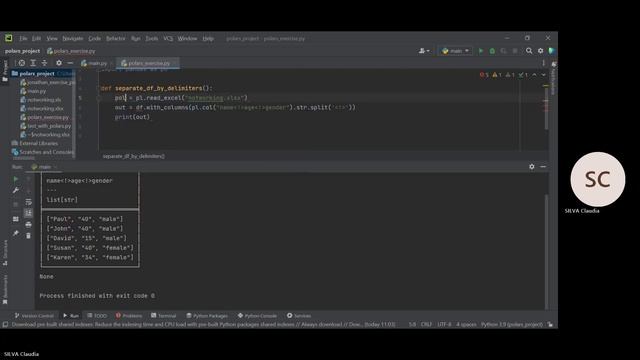Toggle the tool window quick access icon in the bottom-left
The width and height of the screenshot is (640, 360).
[x=5, y=324]
